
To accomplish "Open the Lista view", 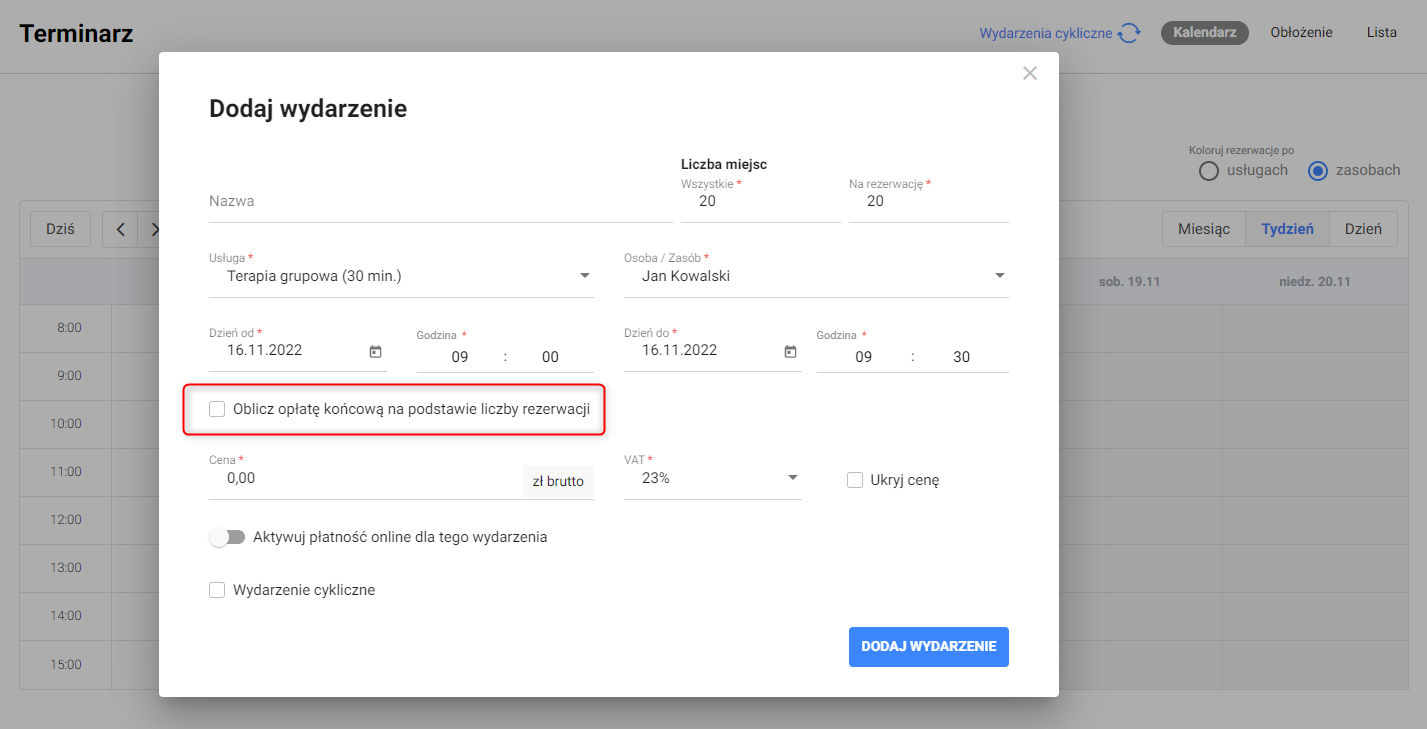I will [x=1381, y=32].
